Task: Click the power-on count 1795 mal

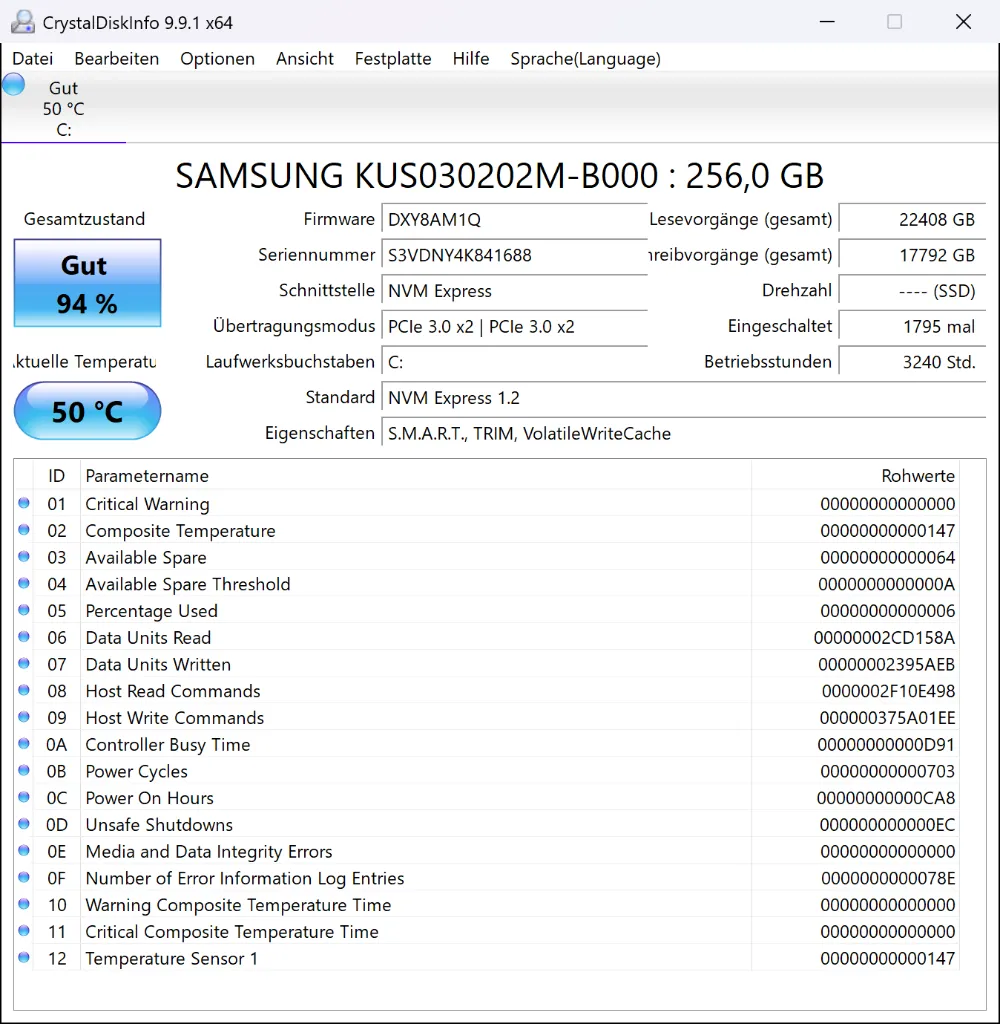Action: point(912,327)
